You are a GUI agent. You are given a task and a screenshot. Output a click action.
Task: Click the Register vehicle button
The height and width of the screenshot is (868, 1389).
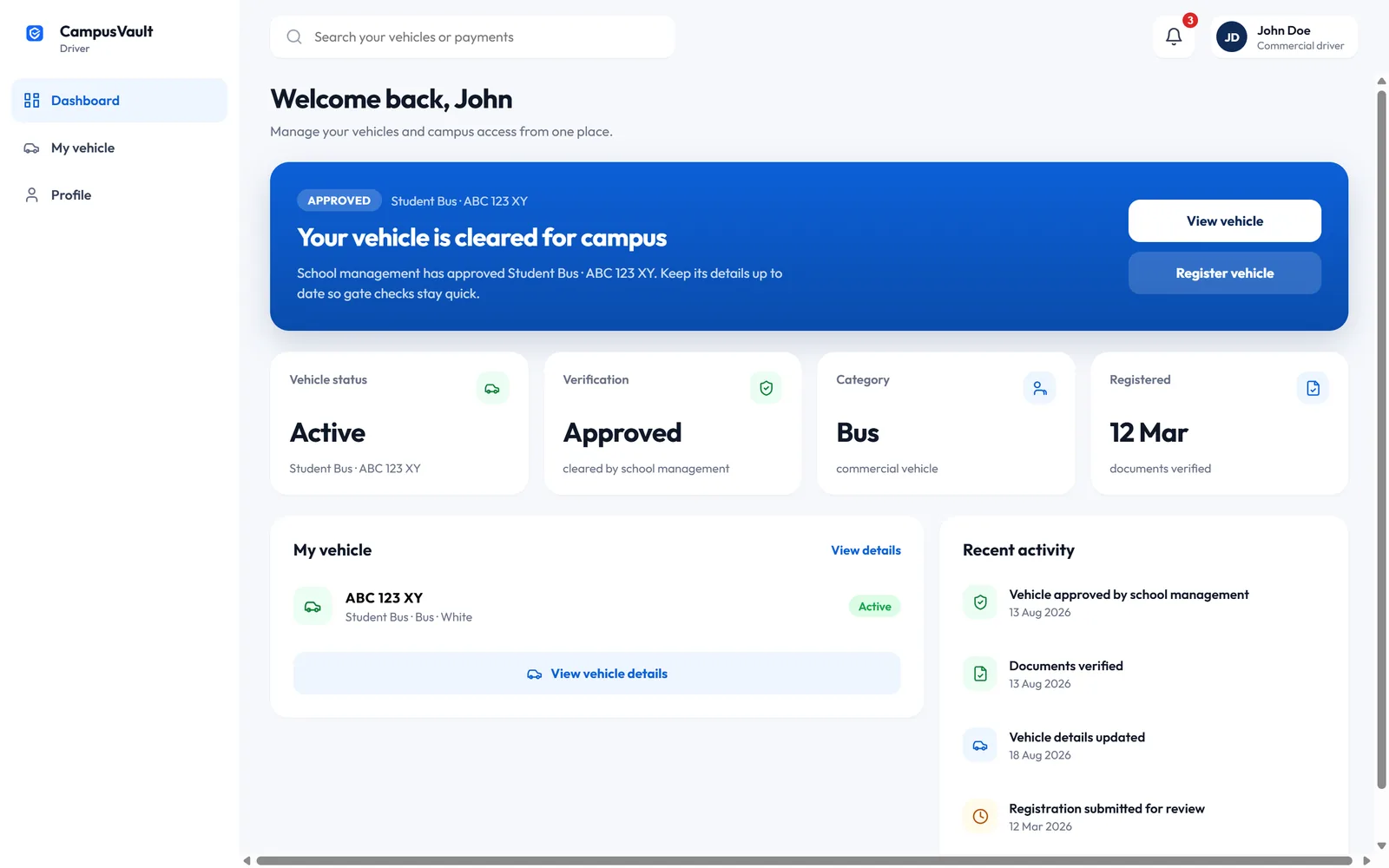pyautogui.click(x=1225, y=273)
